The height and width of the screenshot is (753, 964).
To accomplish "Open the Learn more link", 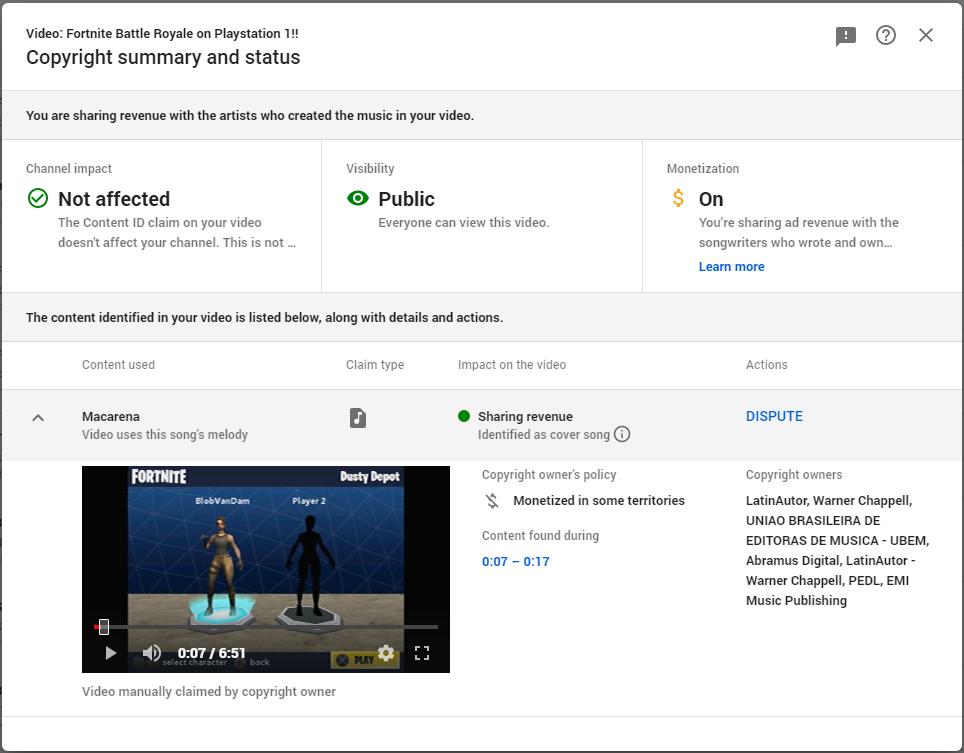I will coord(731,266).
